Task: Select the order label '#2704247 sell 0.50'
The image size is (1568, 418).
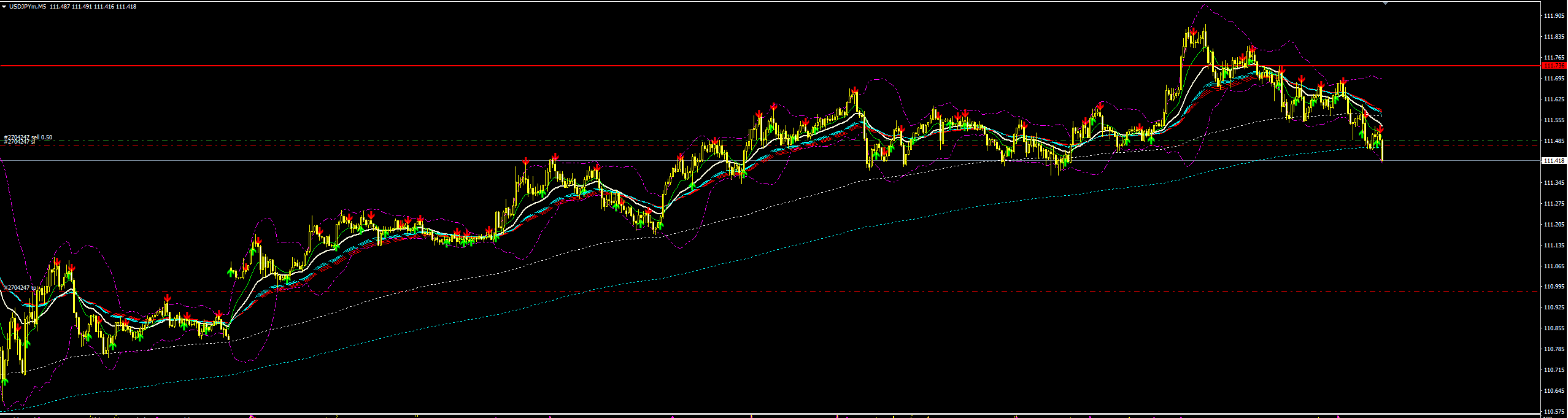Action: pyautogui.click(x=28, y=137)
